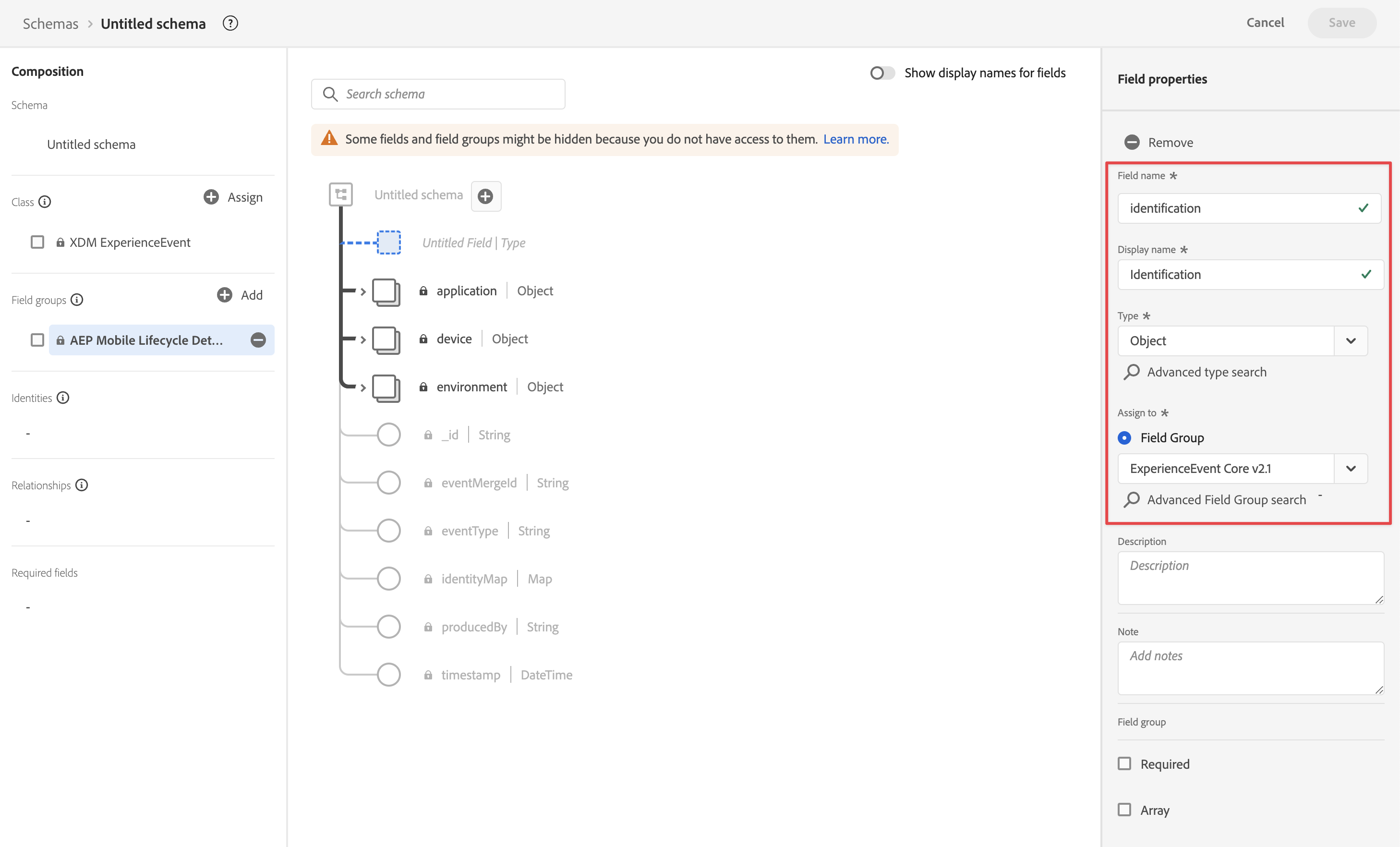Click the help question mark icon

pyautogui.click(x=230, y=24)
